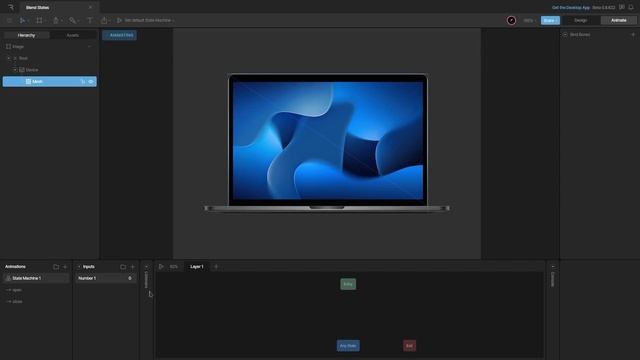Add a bone with Bind Bones plus
This screenshot has width=640, height=360.
[x=633, y=35]
